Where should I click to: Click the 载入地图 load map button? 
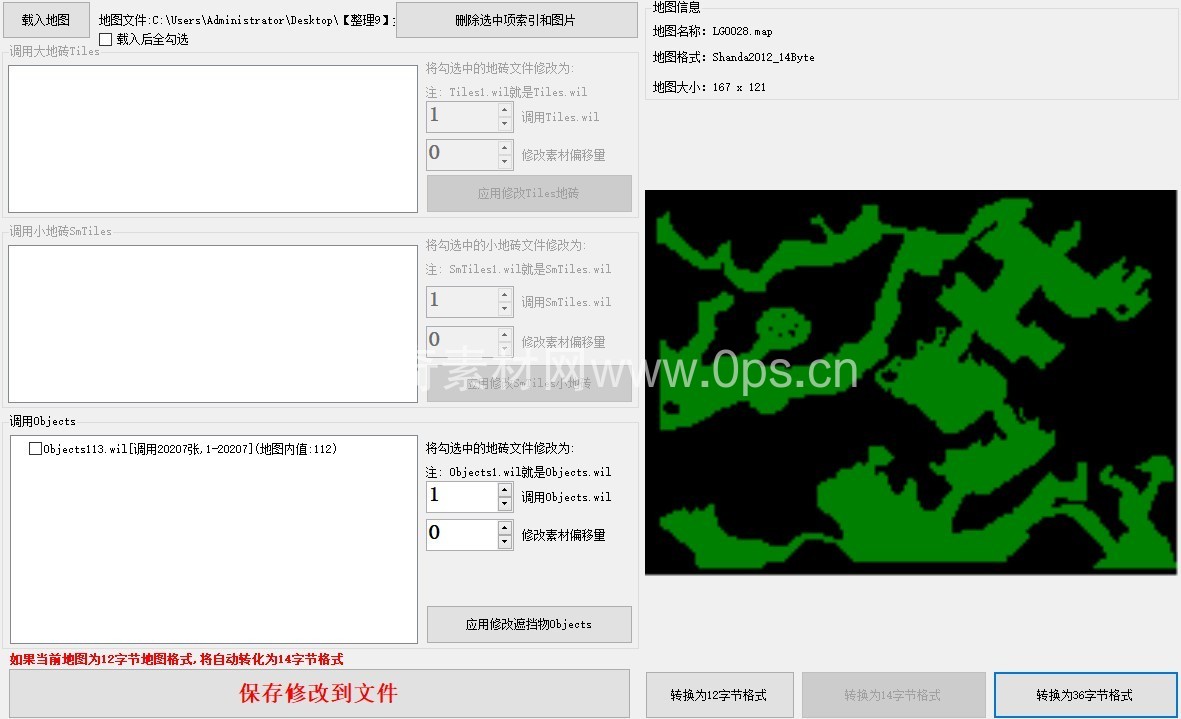(46, 20)
